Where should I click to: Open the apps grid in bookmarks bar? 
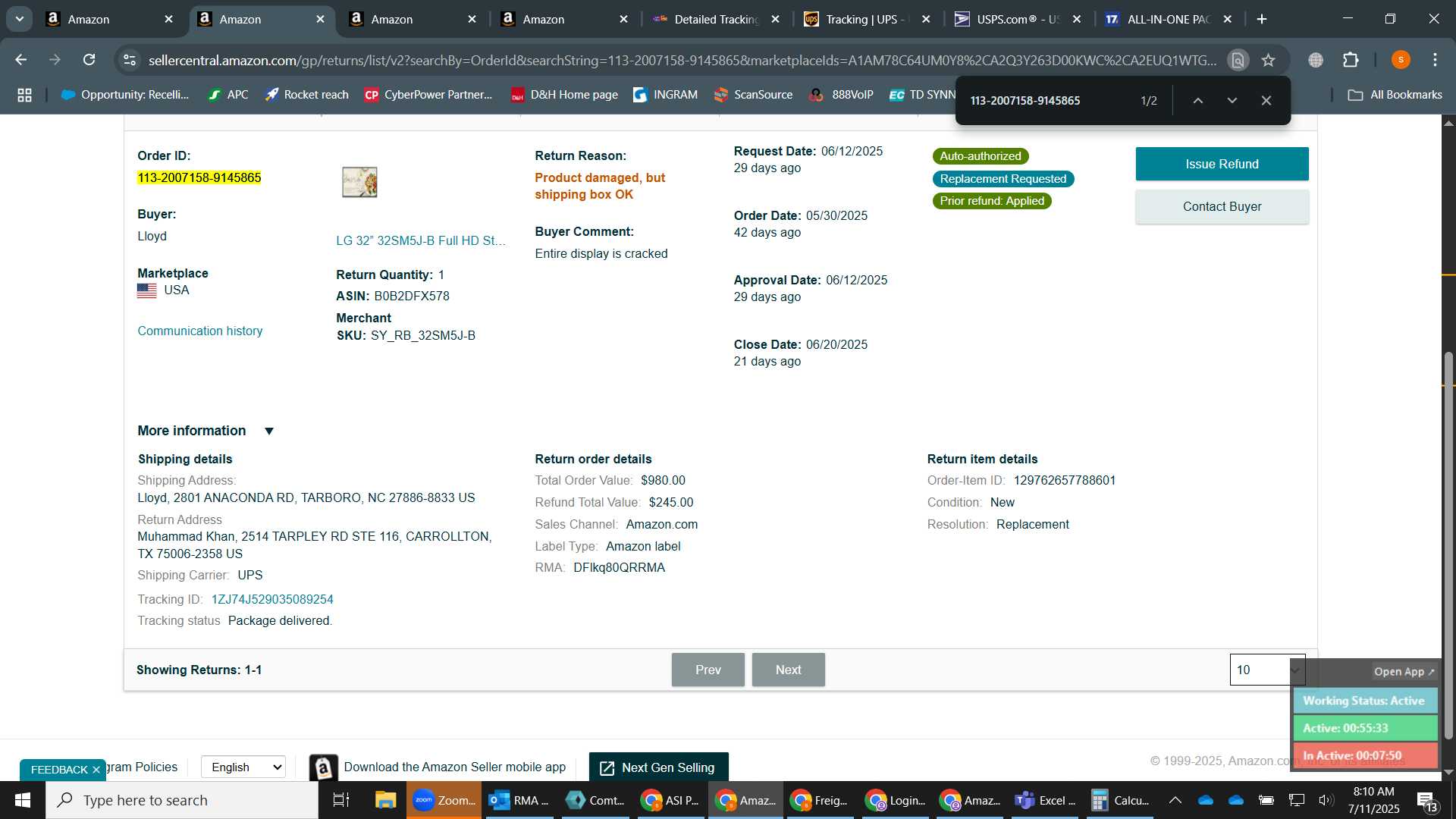(x=24, y=95)
